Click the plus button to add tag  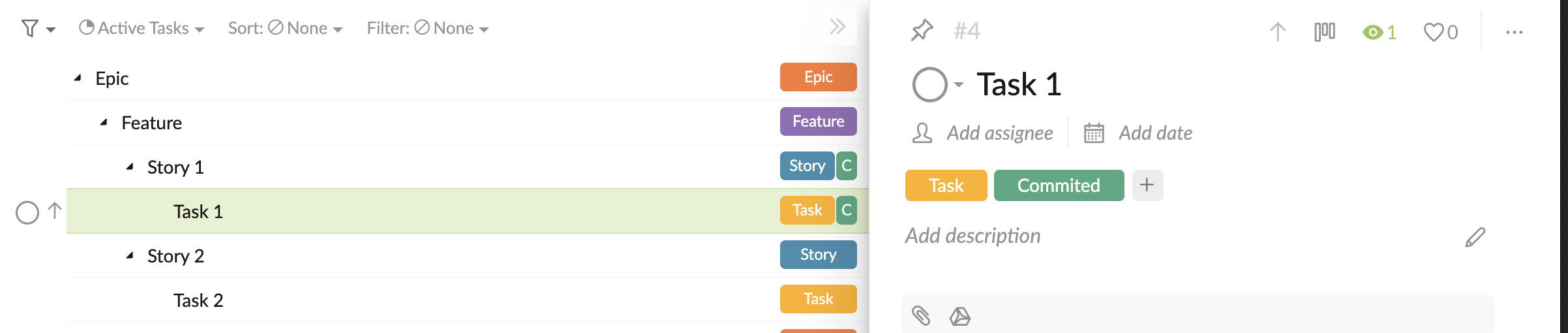tap(1147, 185)
